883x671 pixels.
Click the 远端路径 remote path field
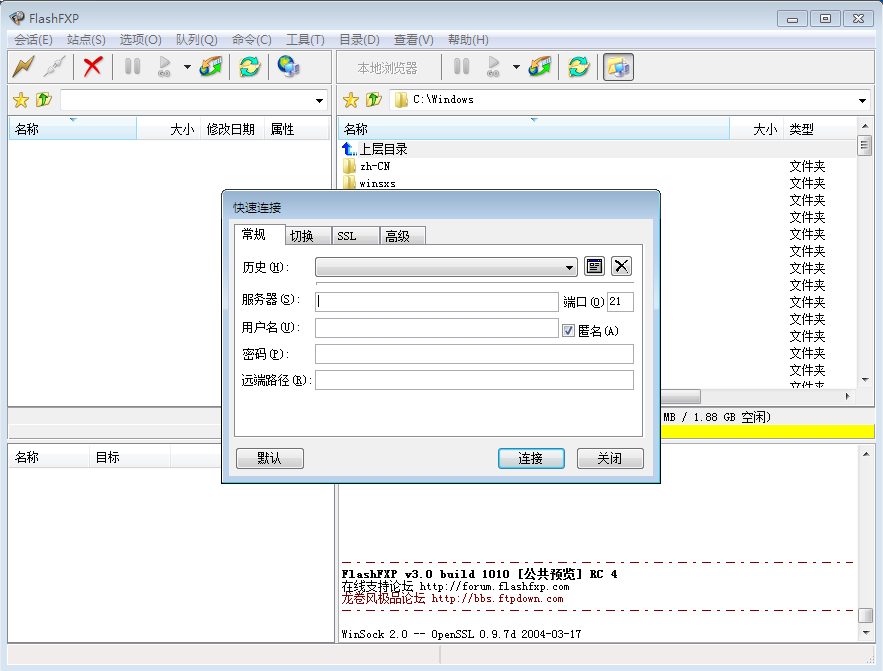[x=474, y=380]
